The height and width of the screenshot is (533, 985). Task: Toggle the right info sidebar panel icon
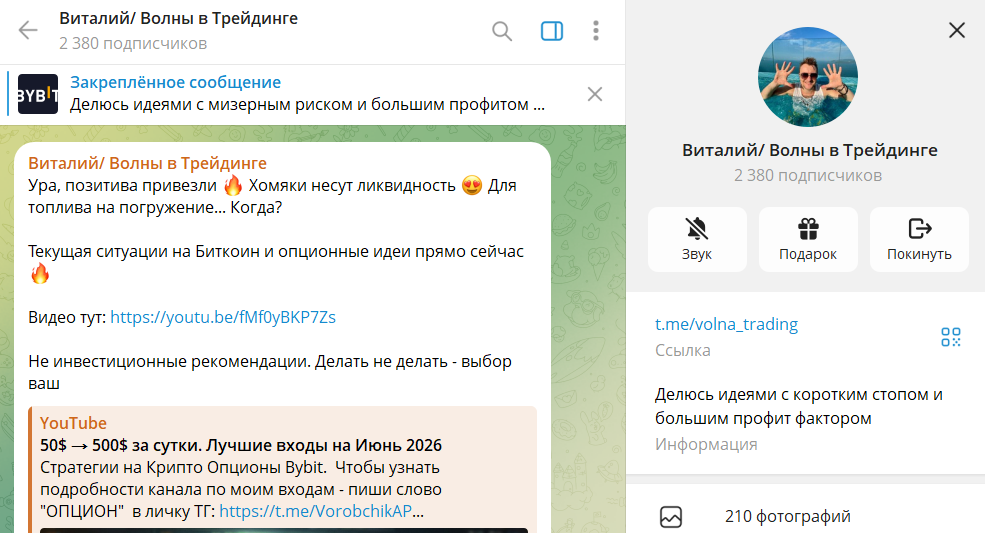tap(552, 31)
